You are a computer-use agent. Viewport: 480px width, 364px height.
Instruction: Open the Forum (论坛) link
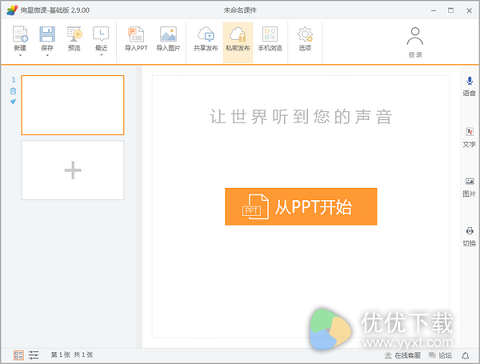pyautogui.click(x=440, y=356)
